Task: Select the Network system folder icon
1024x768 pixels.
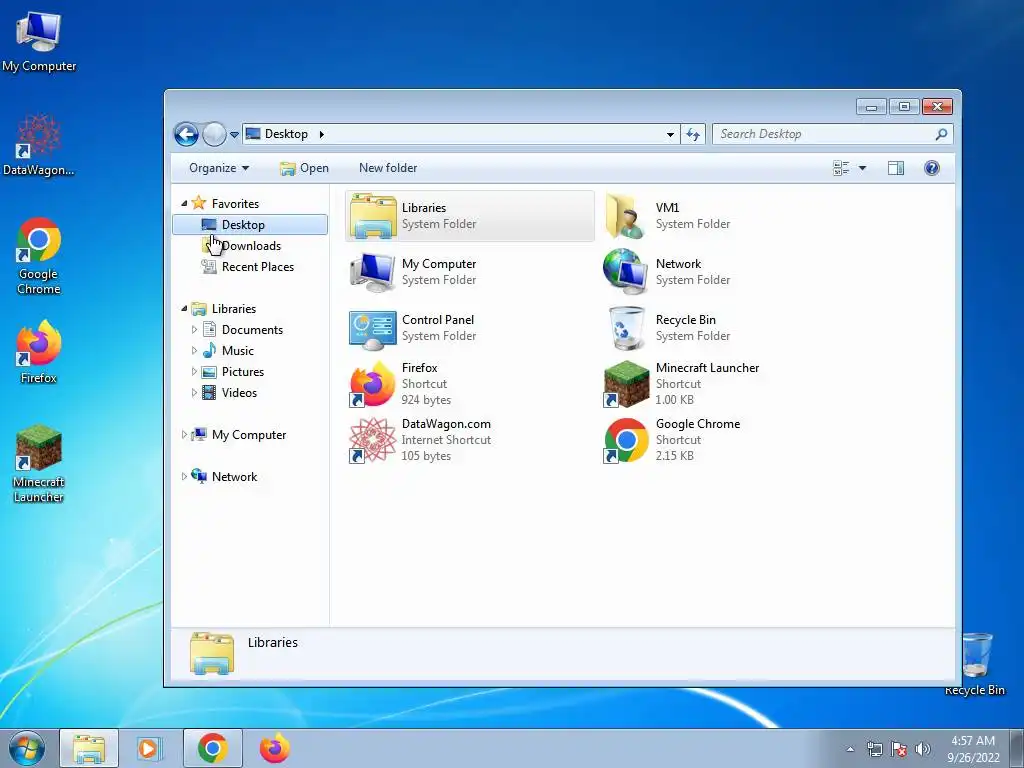Action: coord(626,272)
